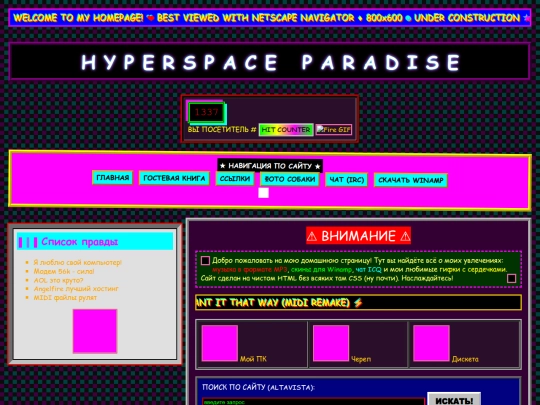540x405 pixels.
Task: Click the left warning triangle in ВНИМАНИЕ
Action: 312,237
